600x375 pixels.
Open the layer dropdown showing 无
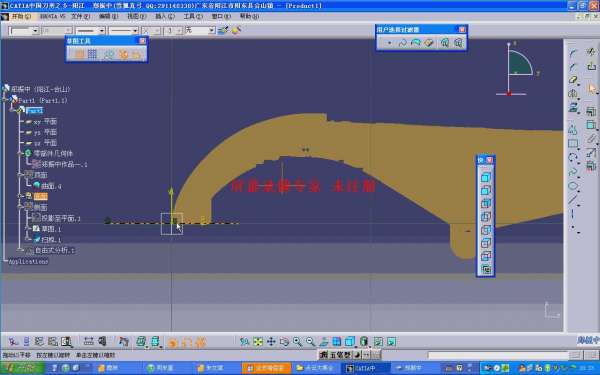(x=200, y=31)
